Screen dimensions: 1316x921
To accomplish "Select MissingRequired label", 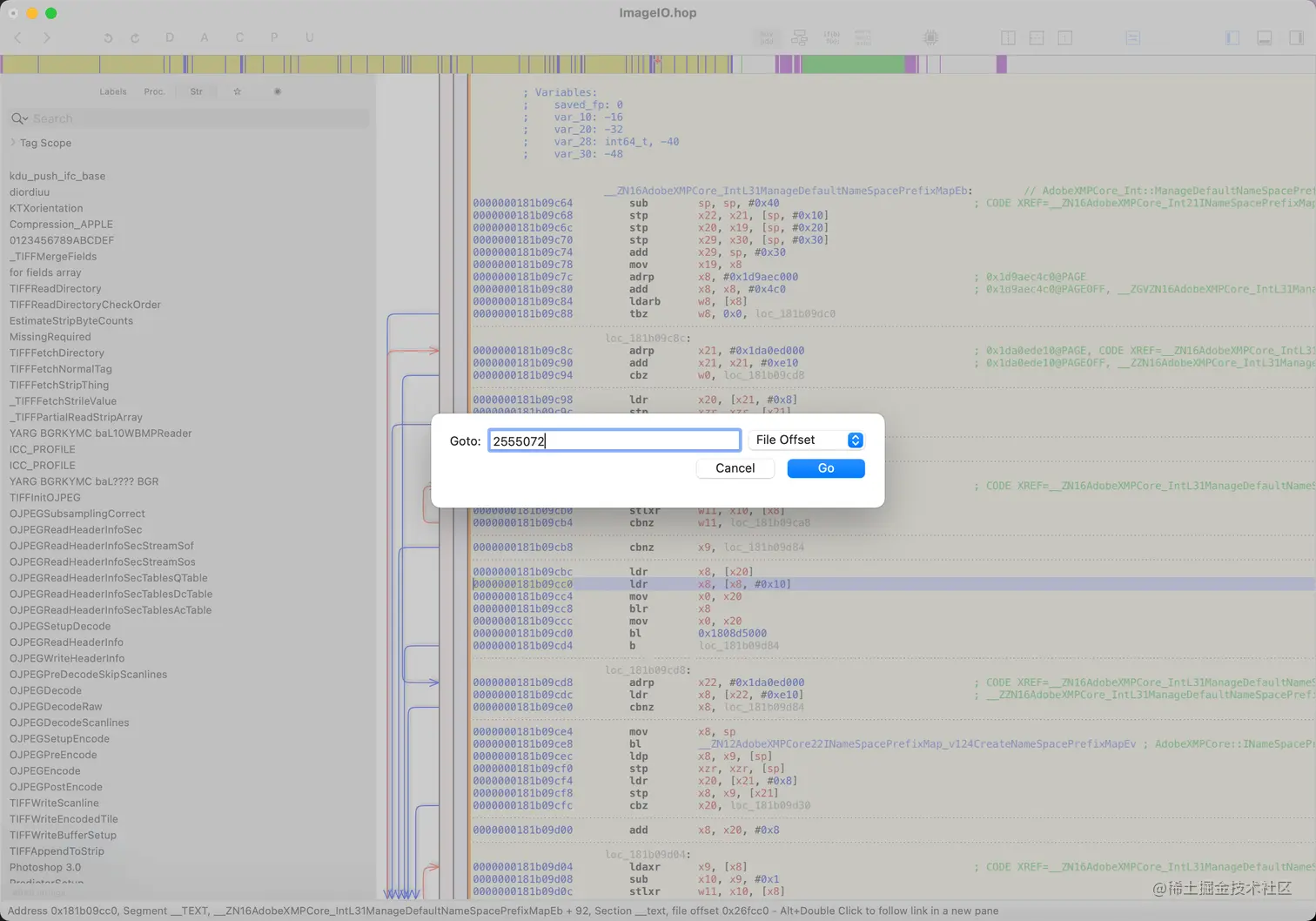I will coord(50,337).
